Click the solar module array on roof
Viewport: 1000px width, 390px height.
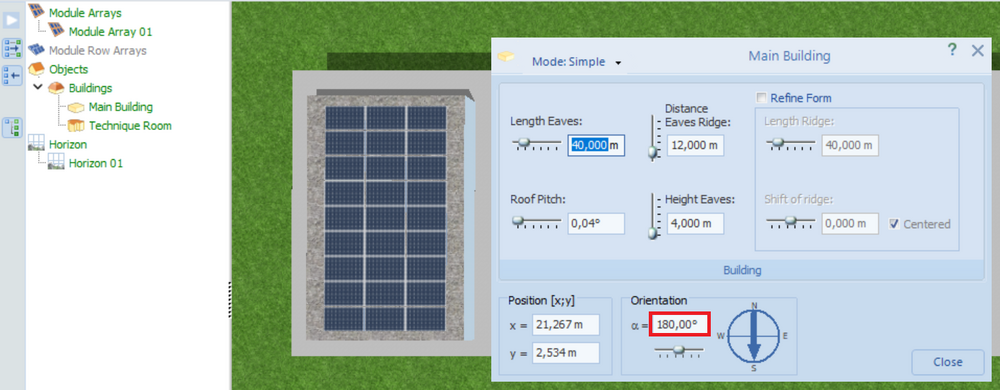click(385, 218)
